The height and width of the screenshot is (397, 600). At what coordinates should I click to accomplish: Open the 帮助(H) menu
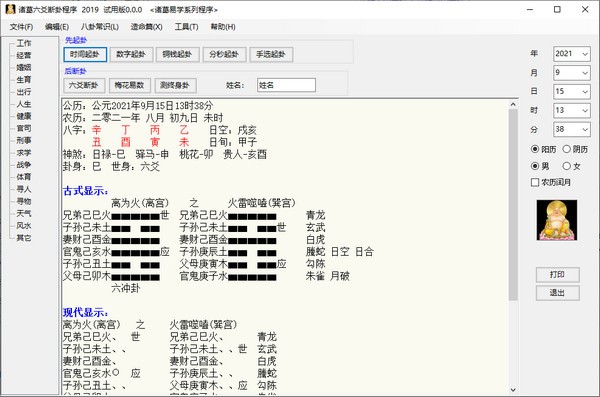point(223,27)
